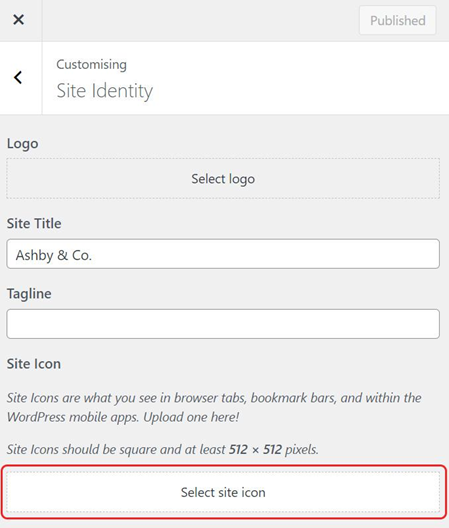Place cursor after 'Ashby & Co.' text
The width and height of the screenshot is (449, 528).
[x=94, y=255]
